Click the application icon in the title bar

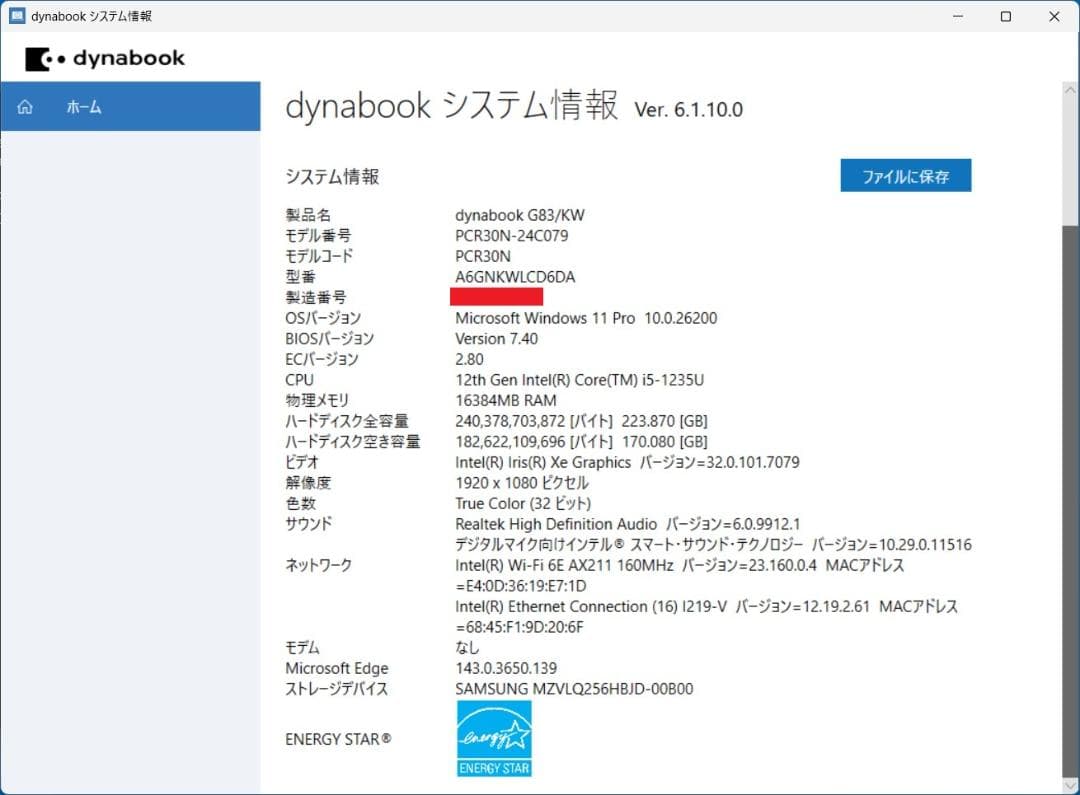click(15, 16)
